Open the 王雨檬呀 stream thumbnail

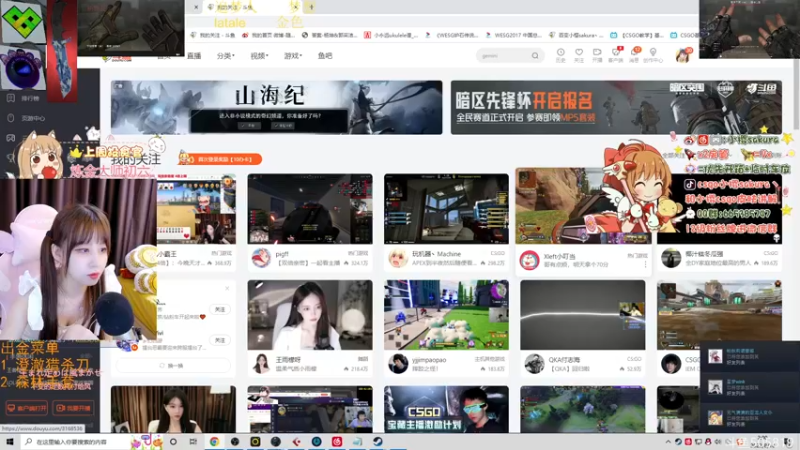(310, 315)
